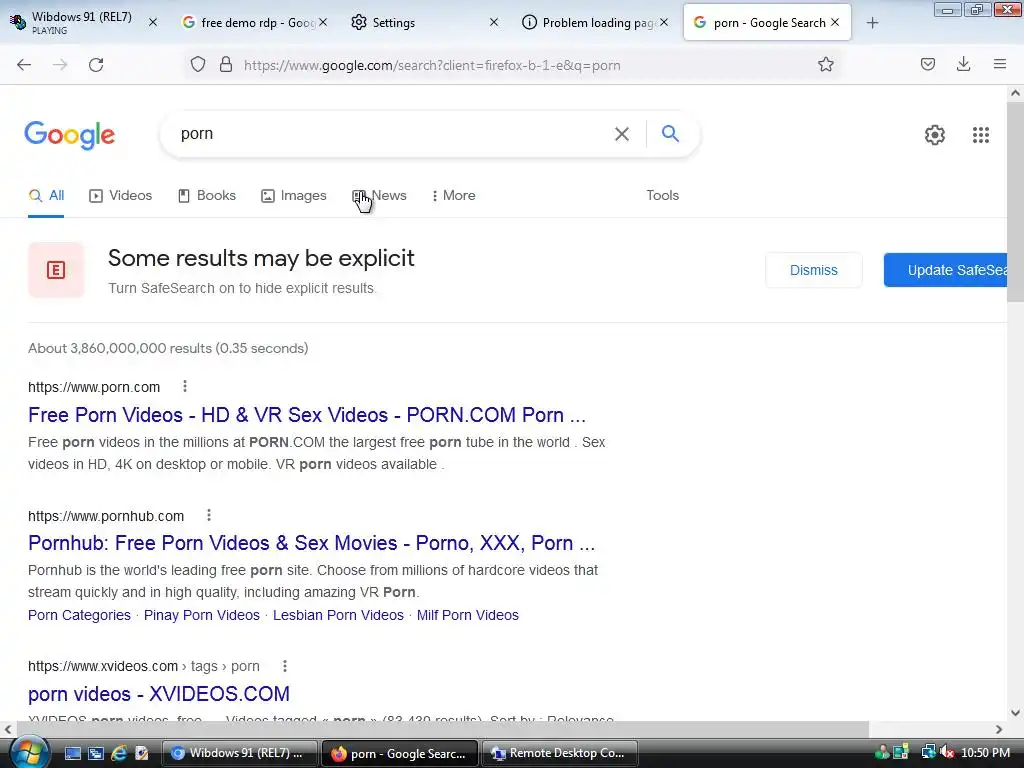Viewport: 1024px width, 768px height.
Task: Click the magnifying glass search button
Action: [670, 134]
